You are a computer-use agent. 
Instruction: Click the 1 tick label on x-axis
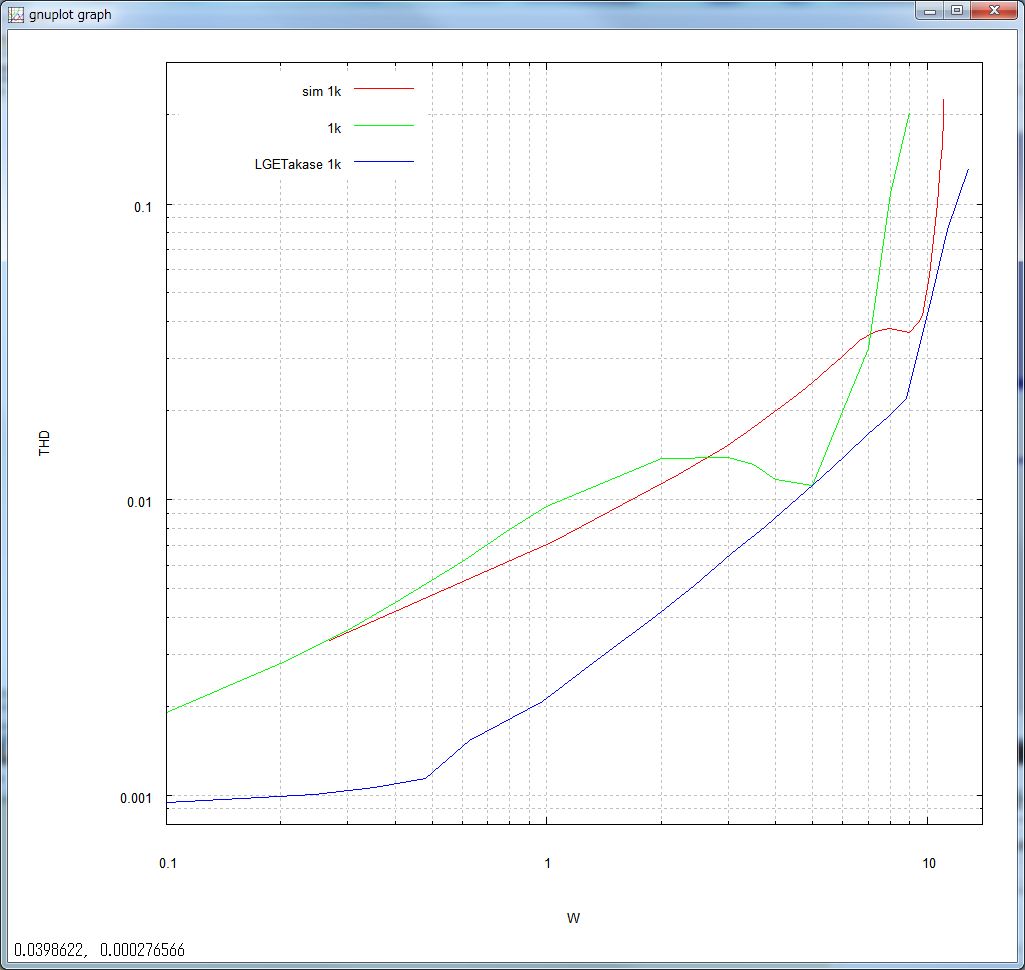tap(547, 862)
